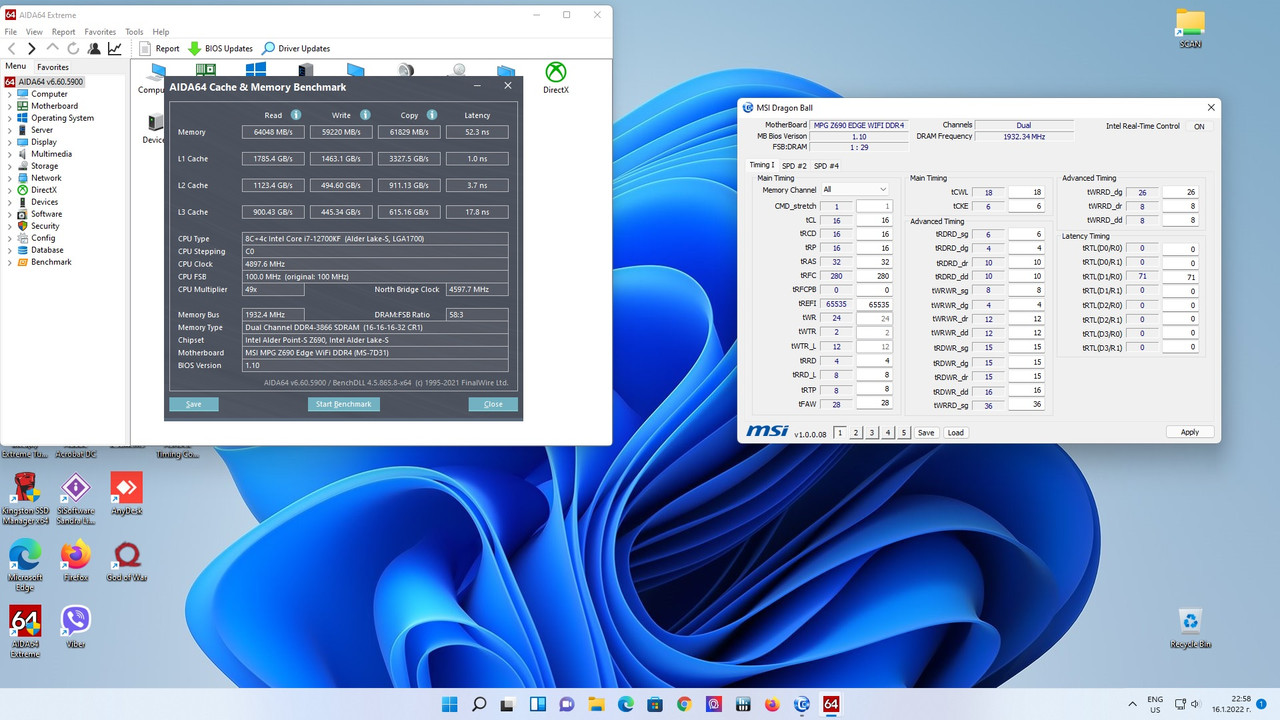Expand the Storage tree node
The image size is (1280, 720).
(10, 166)
